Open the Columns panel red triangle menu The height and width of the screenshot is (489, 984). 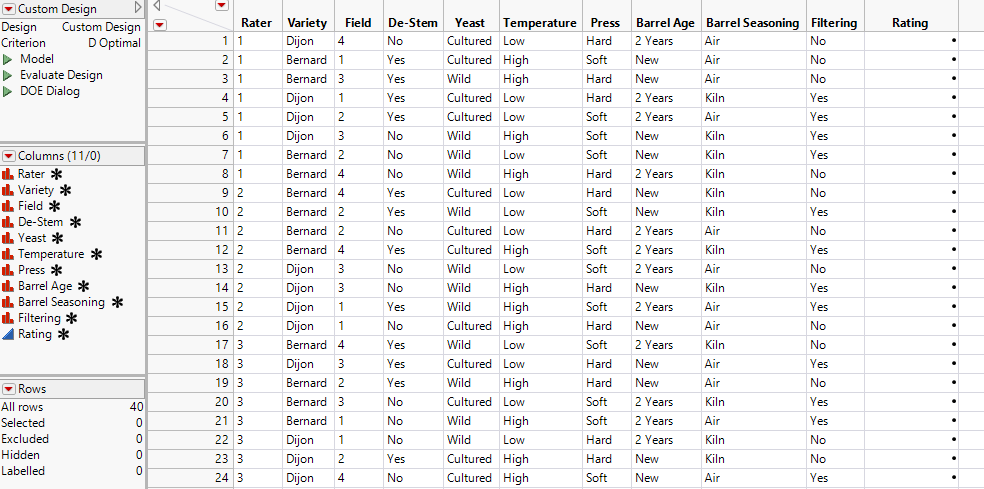8,156
